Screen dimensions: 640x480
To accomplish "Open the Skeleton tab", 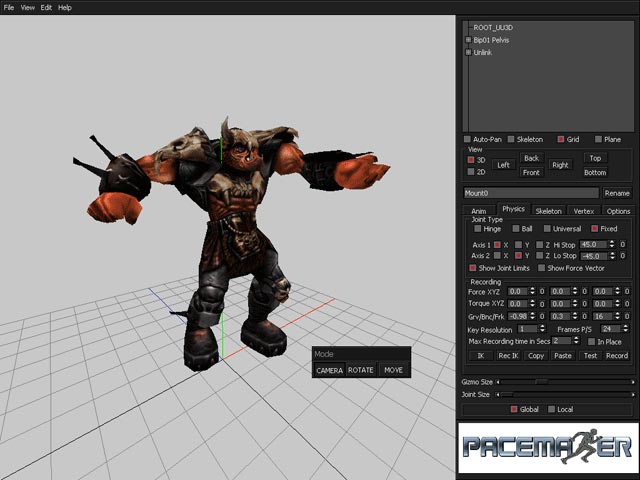I will pyautogui.click(x=548, y=211).
